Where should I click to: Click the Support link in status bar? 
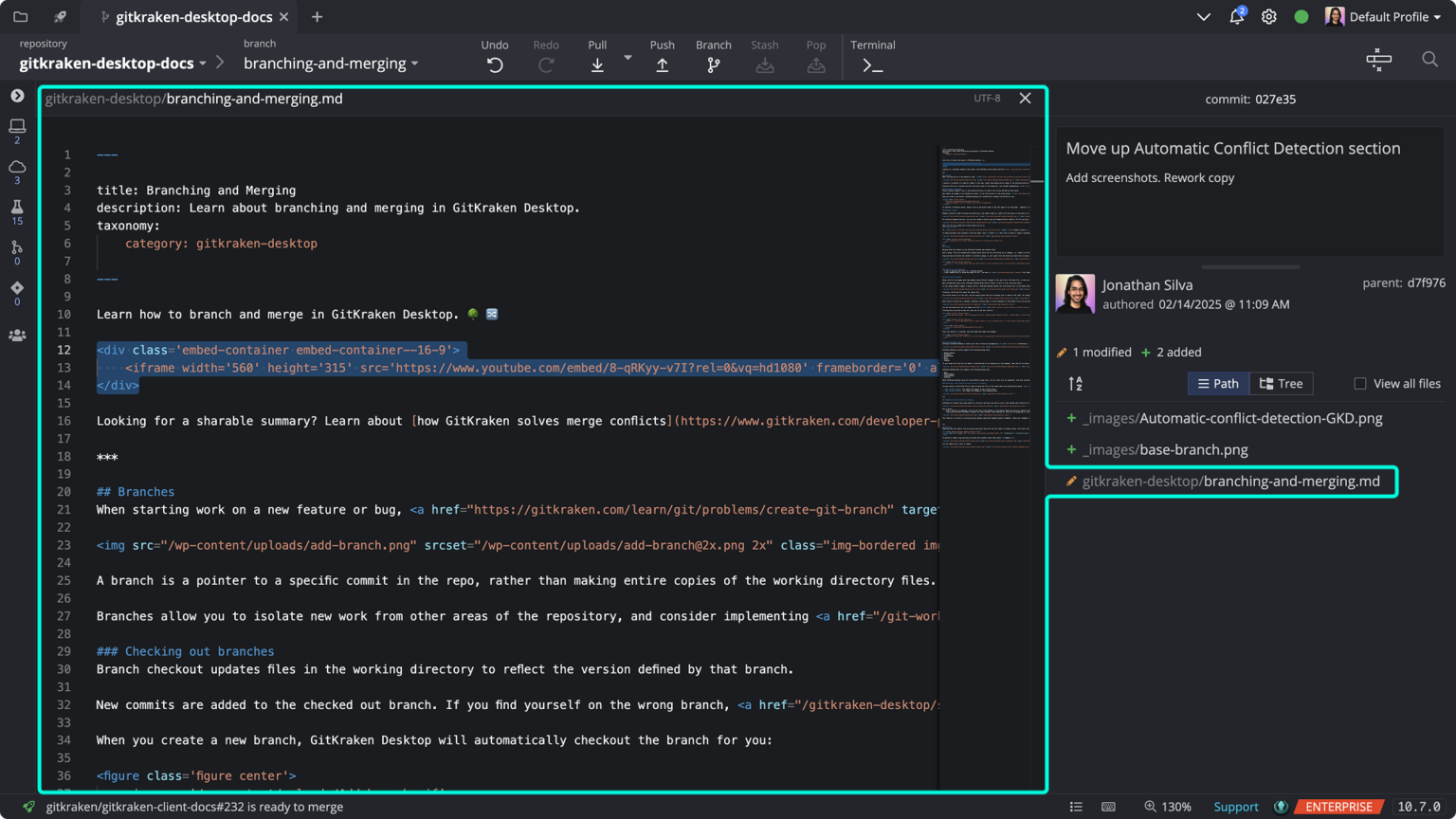coord(1235,807)
